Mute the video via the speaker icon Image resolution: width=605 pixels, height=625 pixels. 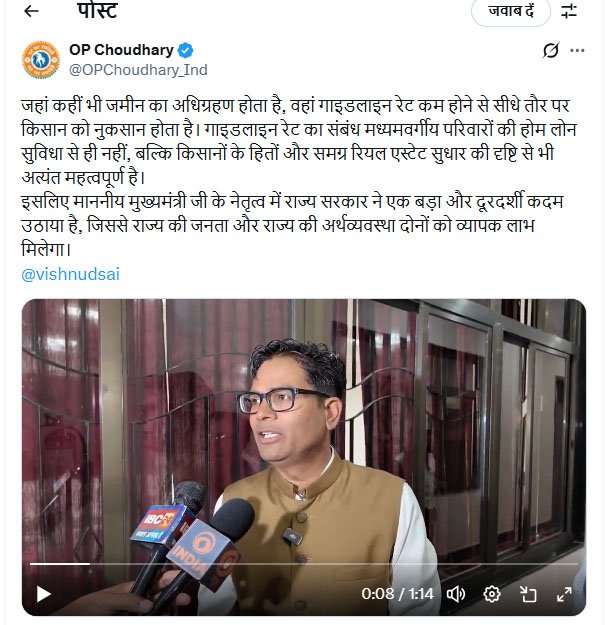click(456, 594)
